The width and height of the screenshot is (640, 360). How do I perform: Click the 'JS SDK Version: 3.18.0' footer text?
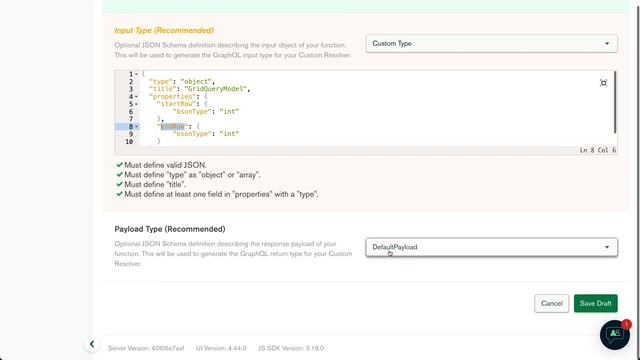(x=291, y=348)
